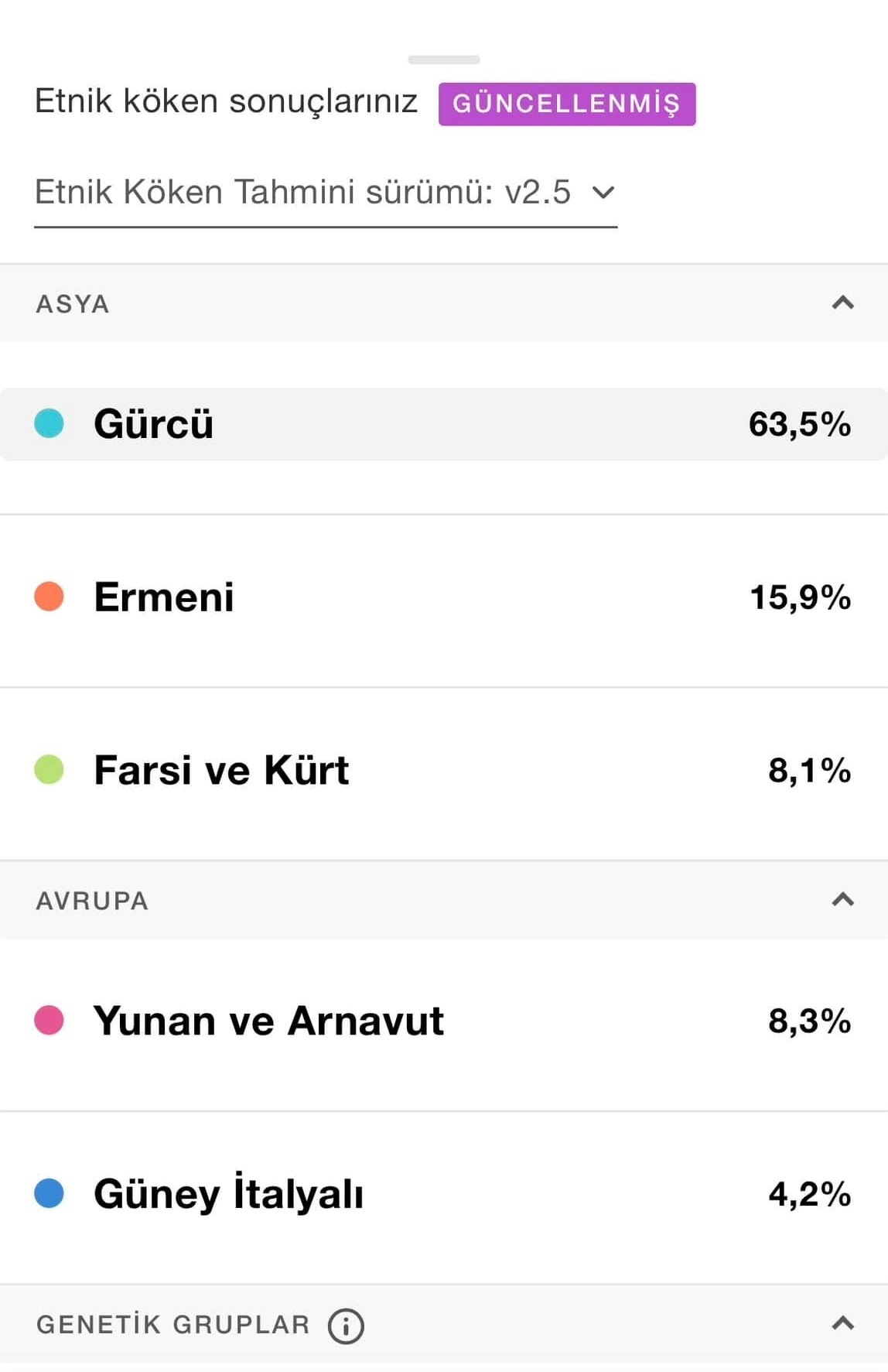This screenshot has width=888, height=1372.
Task: Click the green dot beside Farsi ve Kürt
Action: [x=50, y=770]
